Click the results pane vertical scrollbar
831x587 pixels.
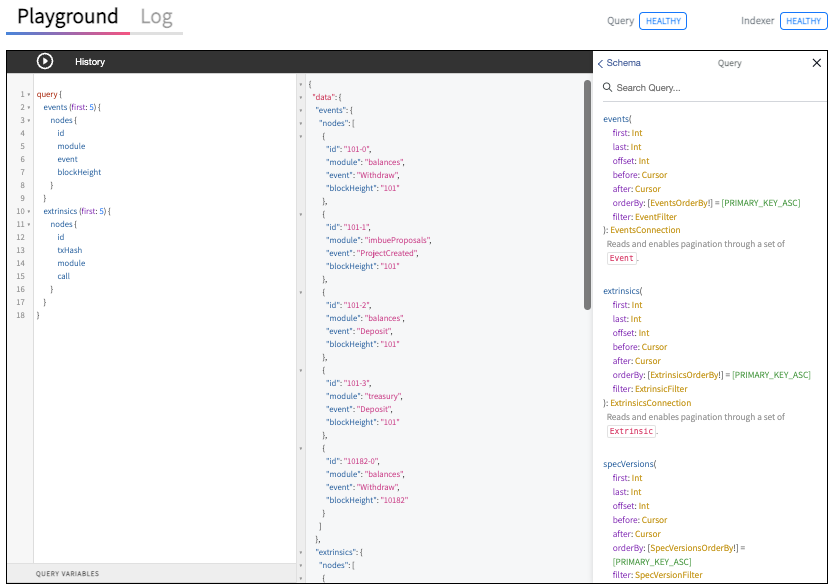point(587,194)
